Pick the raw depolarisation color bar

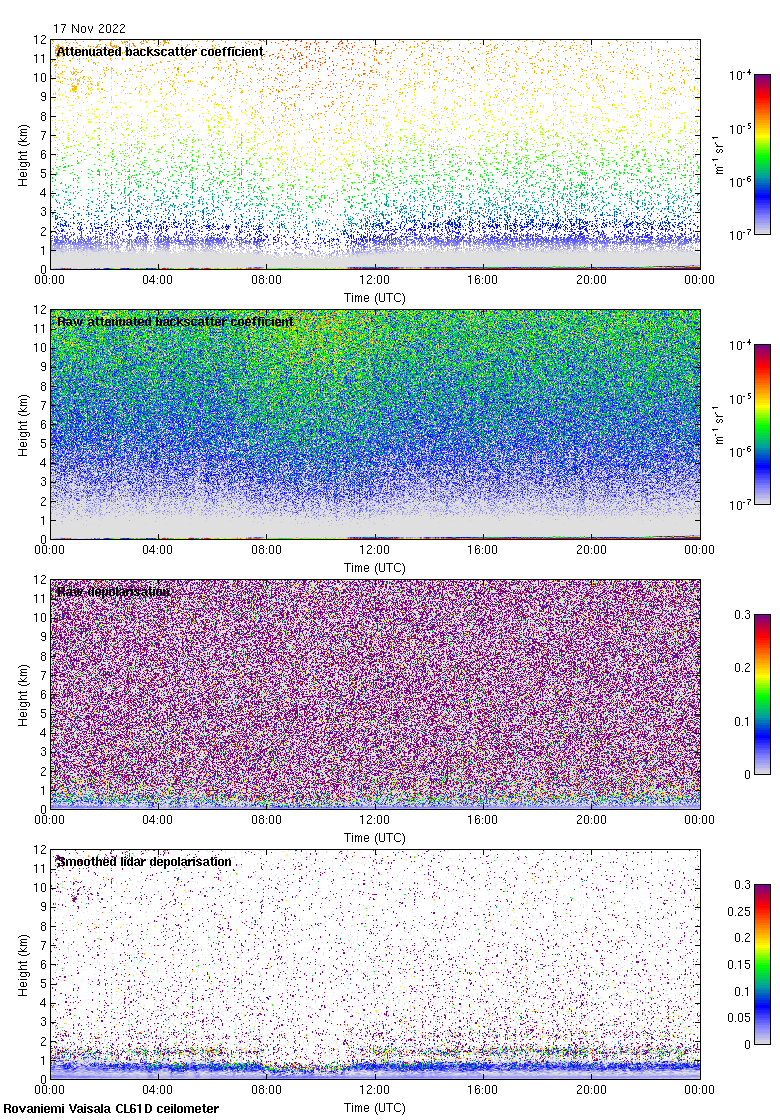[762, 694]
